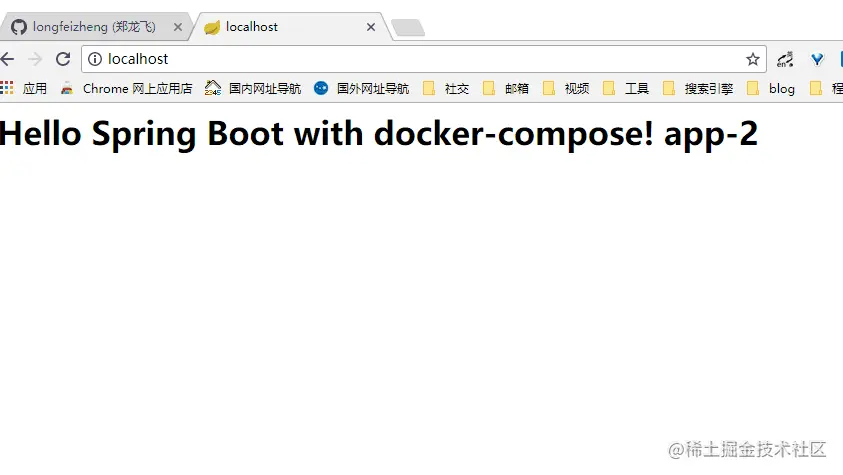Screen dimensions: 843x475
Task: Bookmark this page with the star
Action: click(x=753, y=59)
